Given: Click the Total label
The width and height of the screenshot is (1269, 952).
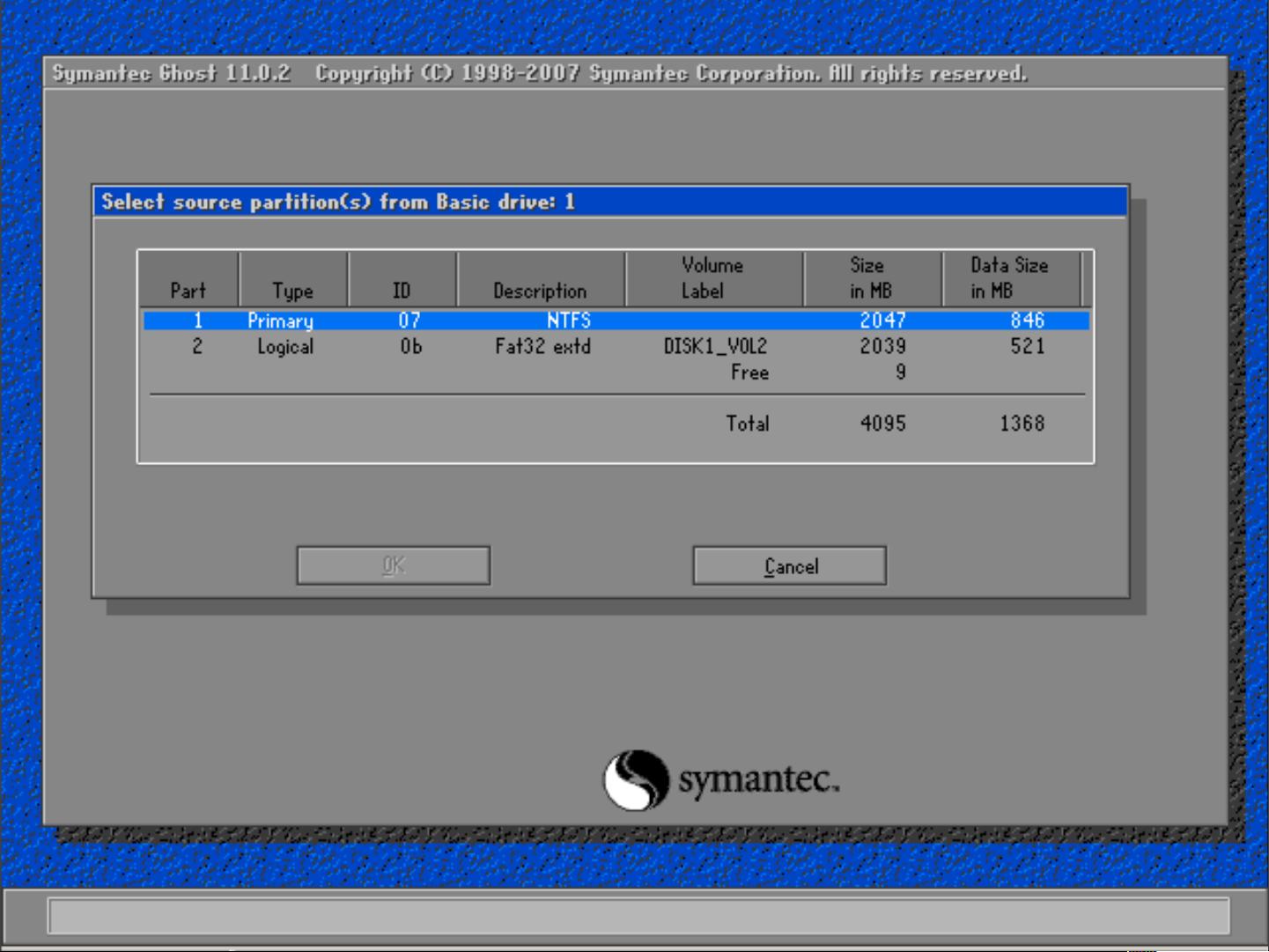Looking at the screenshot, I should point(748,424).
